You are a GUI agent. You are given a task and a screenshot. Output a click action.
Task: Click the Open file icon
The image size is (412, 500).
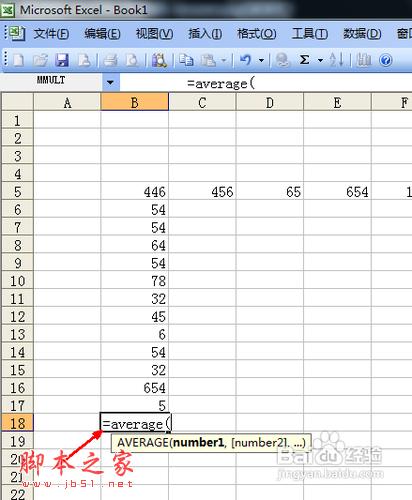[x=40, y=60]
